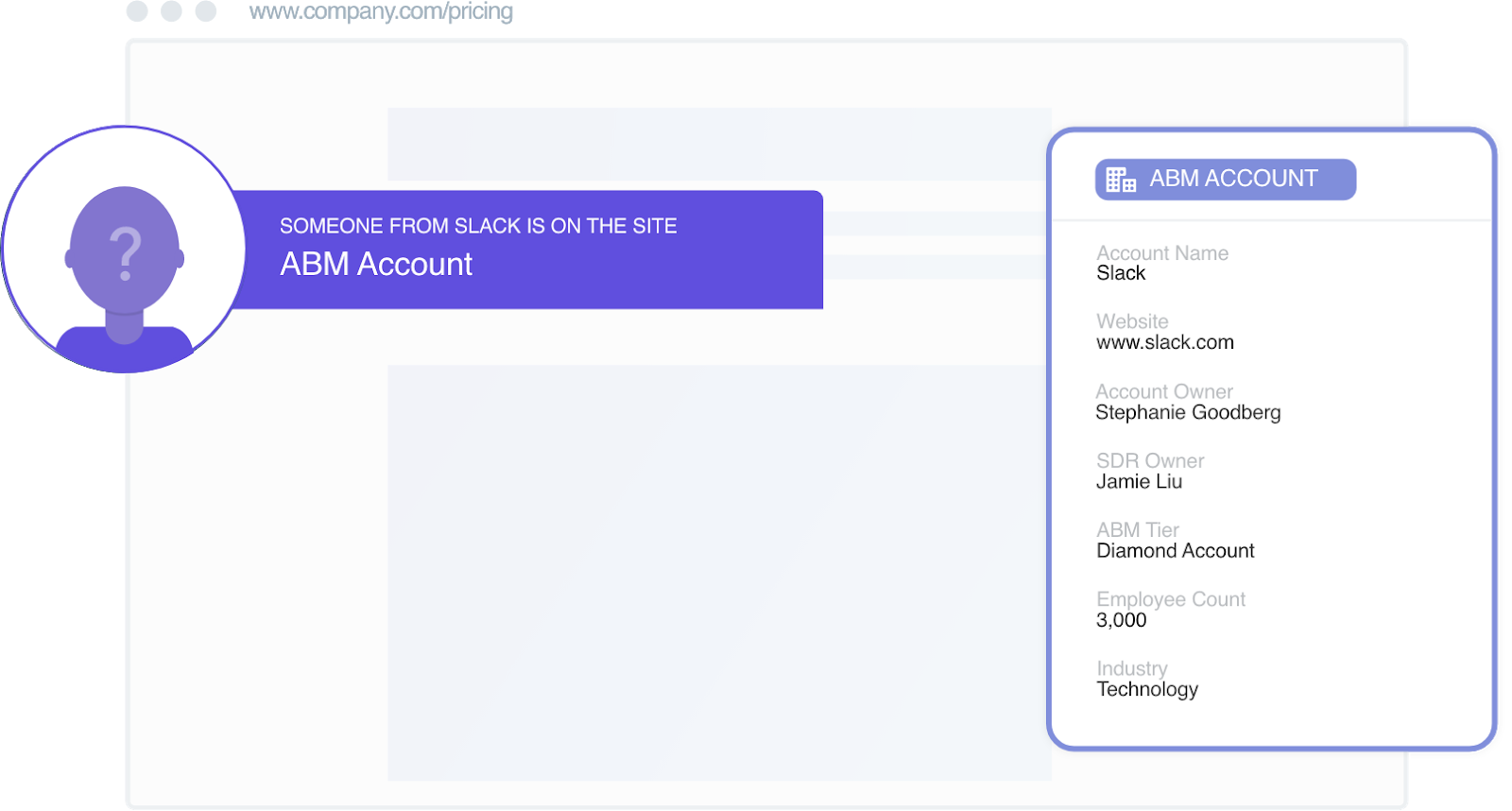Click the 'ABM Account' banner title
The width and height of the screenshot is (1512, 811).
coord(376,264)
